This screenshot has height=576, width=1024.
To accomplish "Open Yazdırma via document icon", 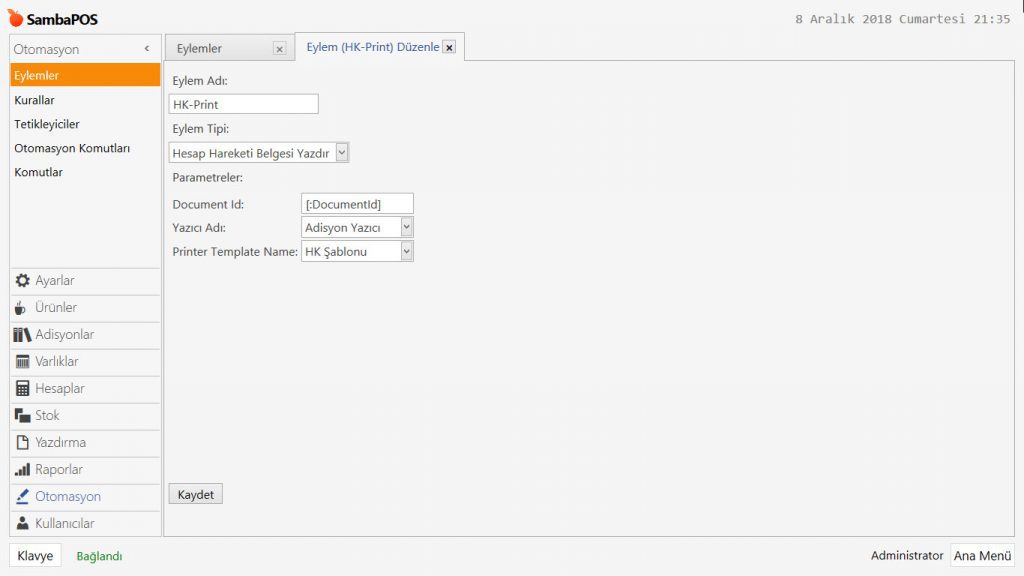I will pyautogui.click(x=22, y=443).
